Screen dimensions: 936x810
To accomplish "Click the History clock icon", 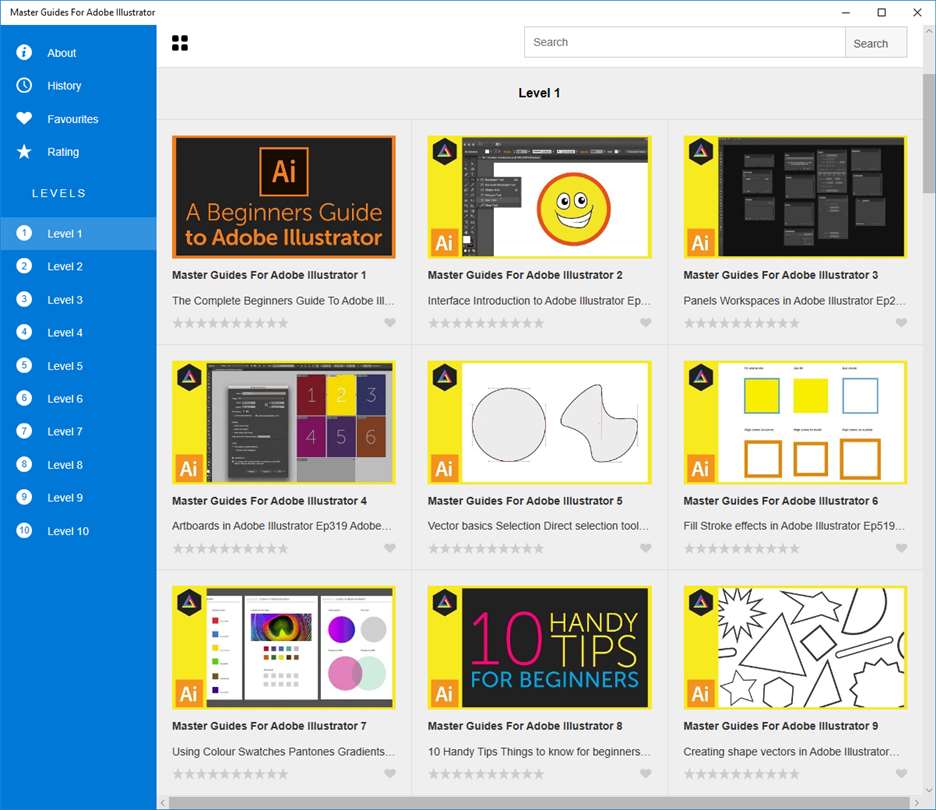I will pos(24,85).
